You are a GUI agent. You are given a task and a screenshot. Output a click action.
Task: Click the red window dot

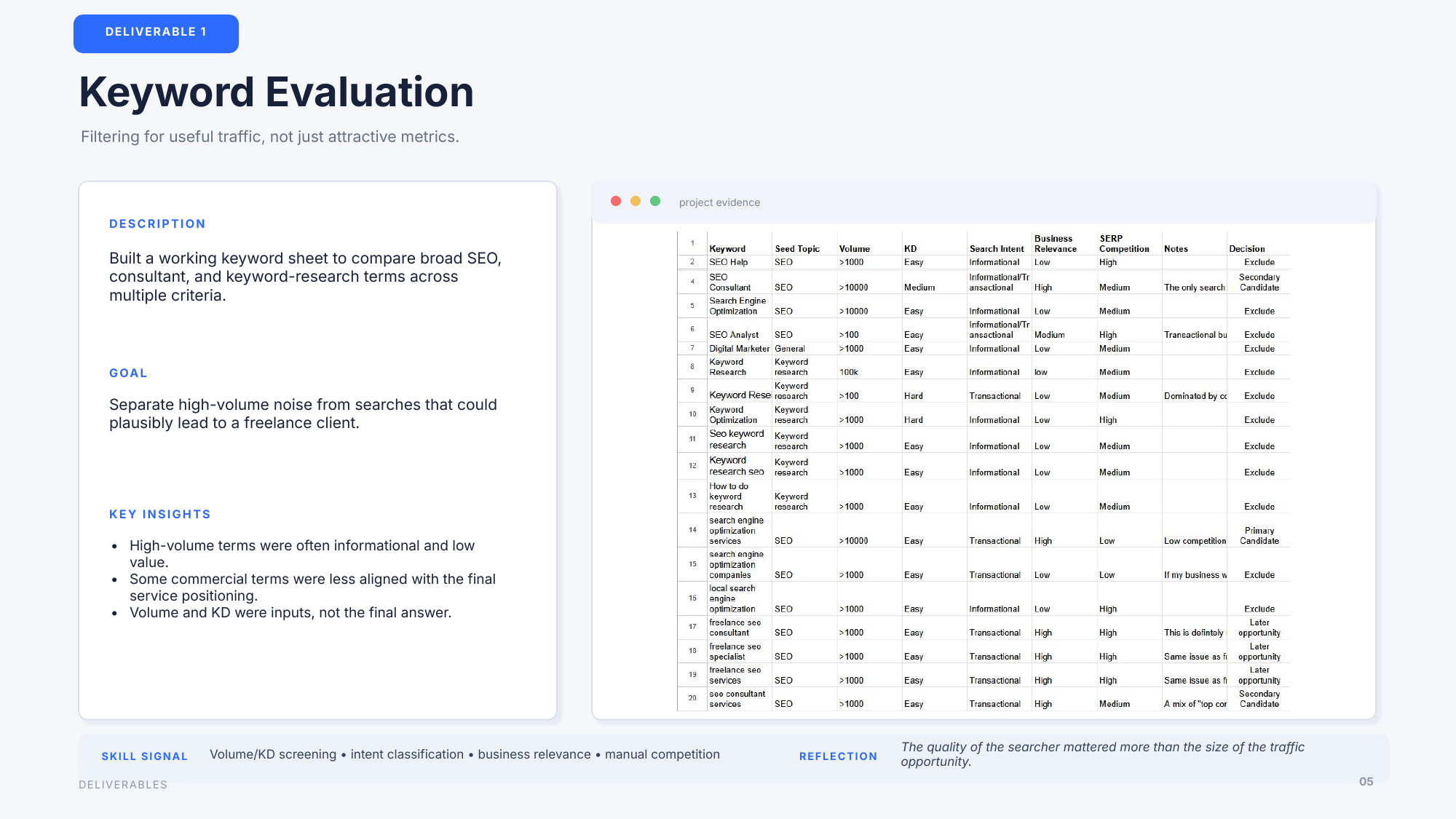point(616,201)
